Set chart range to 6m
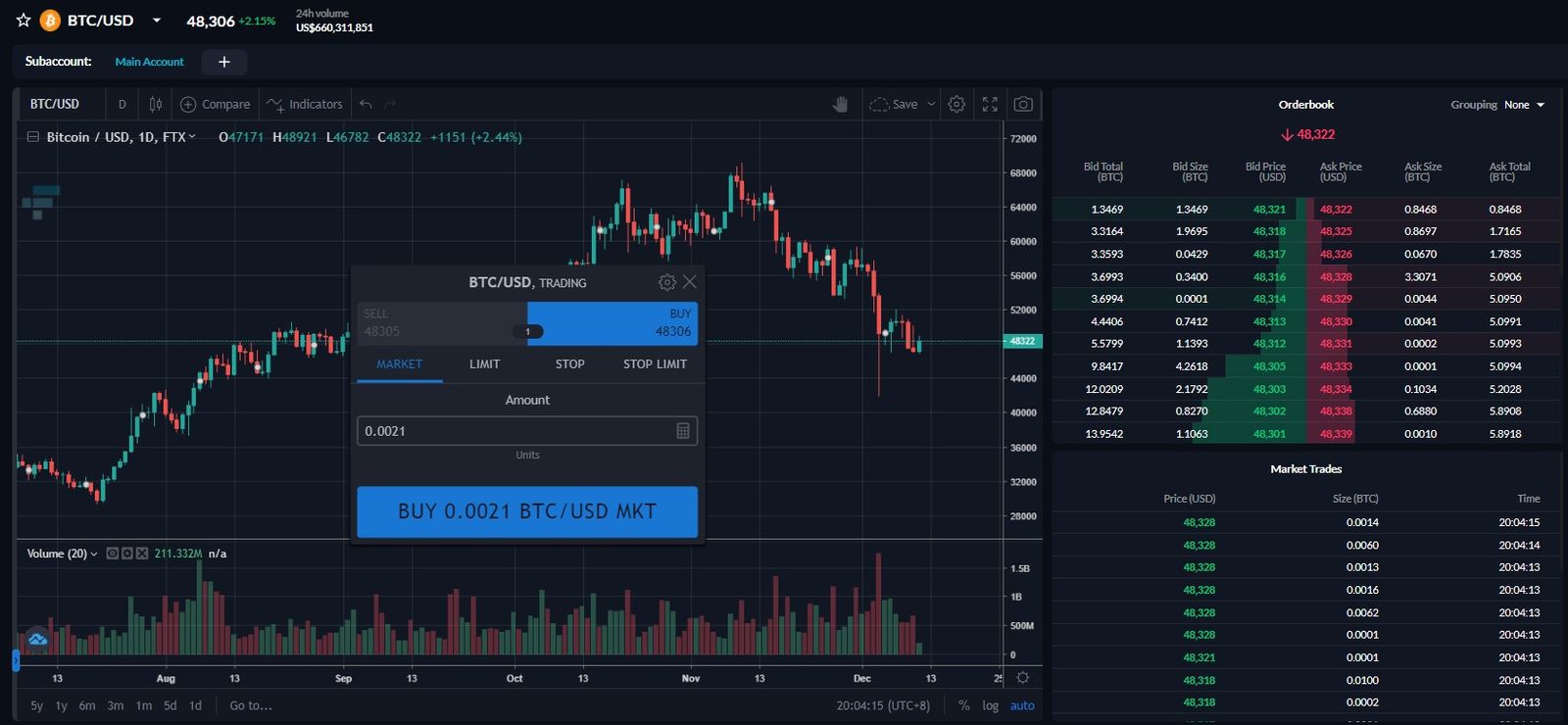Viewport: 1568px width, 725px height. point(87,705)
